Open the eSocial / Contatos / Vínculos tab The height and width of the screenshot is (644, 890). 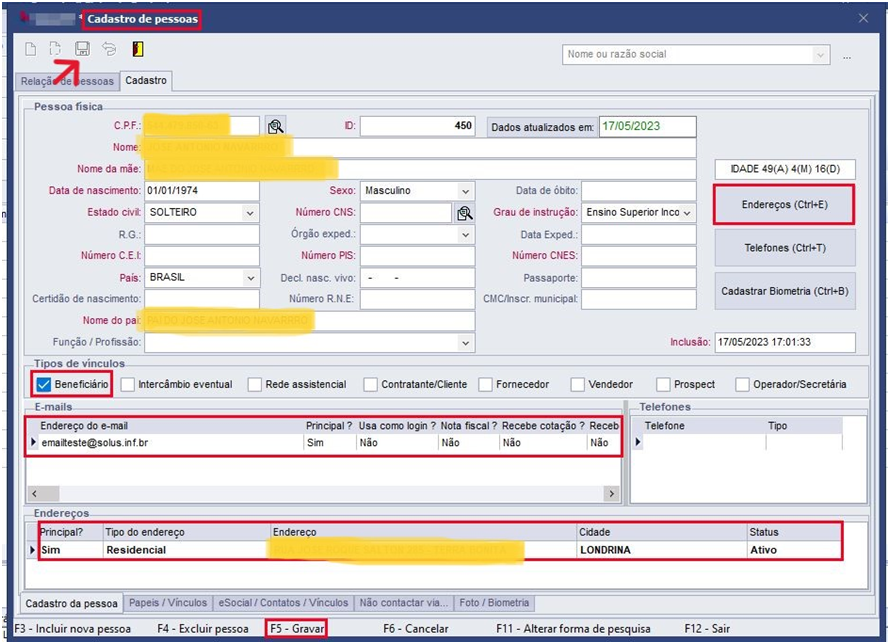(x=283, y=603)
